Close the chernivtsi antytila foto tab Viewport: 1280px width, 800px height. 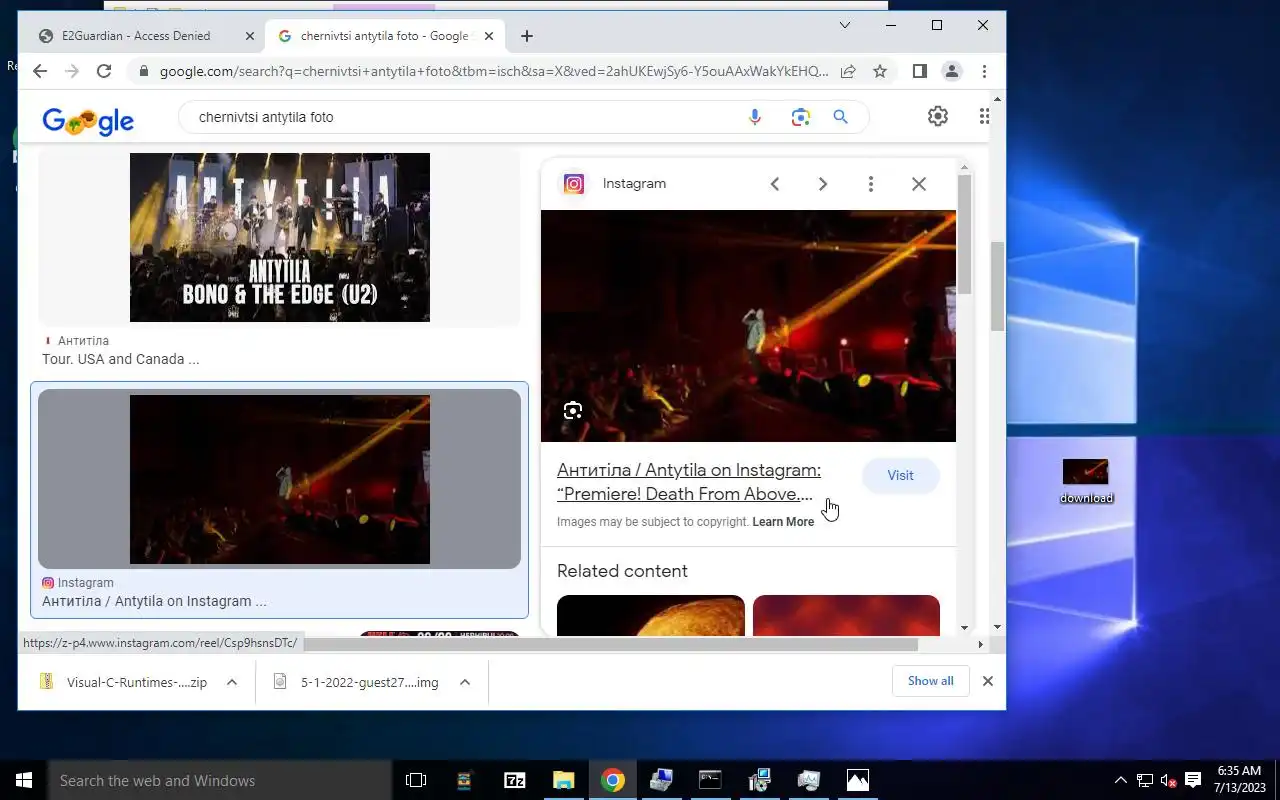click(489, 36)
